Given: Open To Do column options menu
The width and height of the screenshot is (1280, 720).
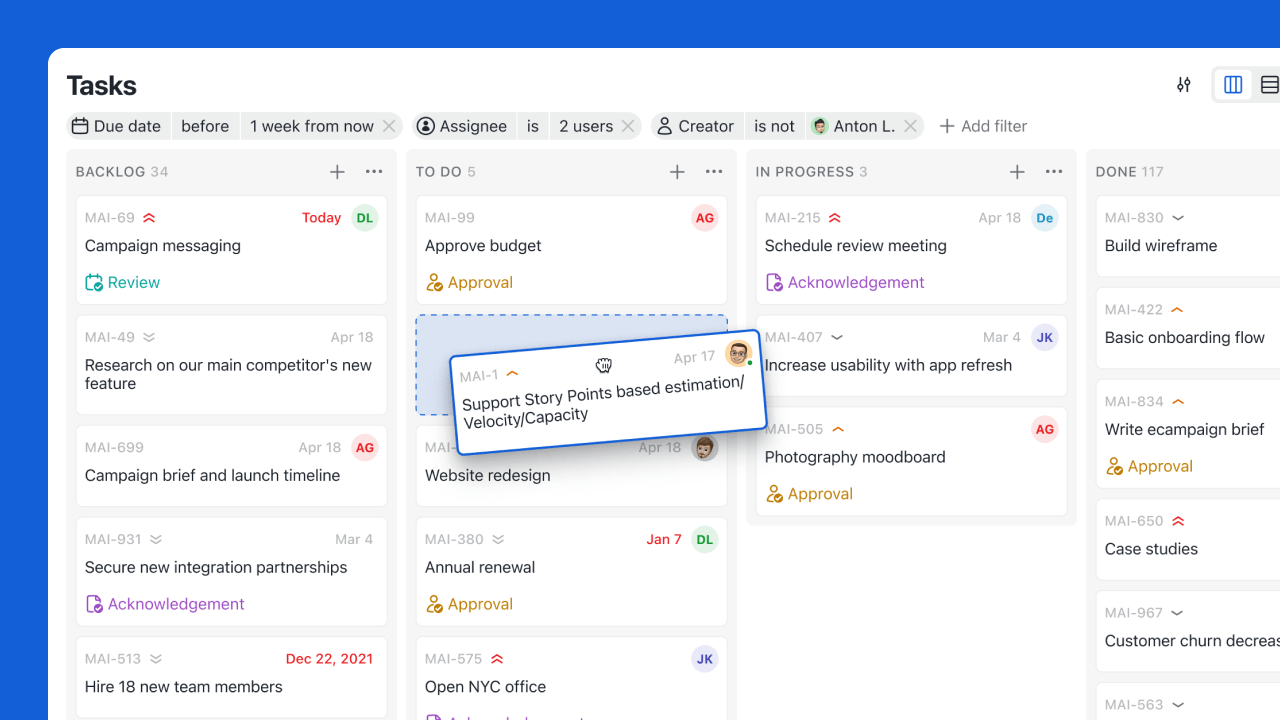Looking at the screenshot, I should [714, 172].
